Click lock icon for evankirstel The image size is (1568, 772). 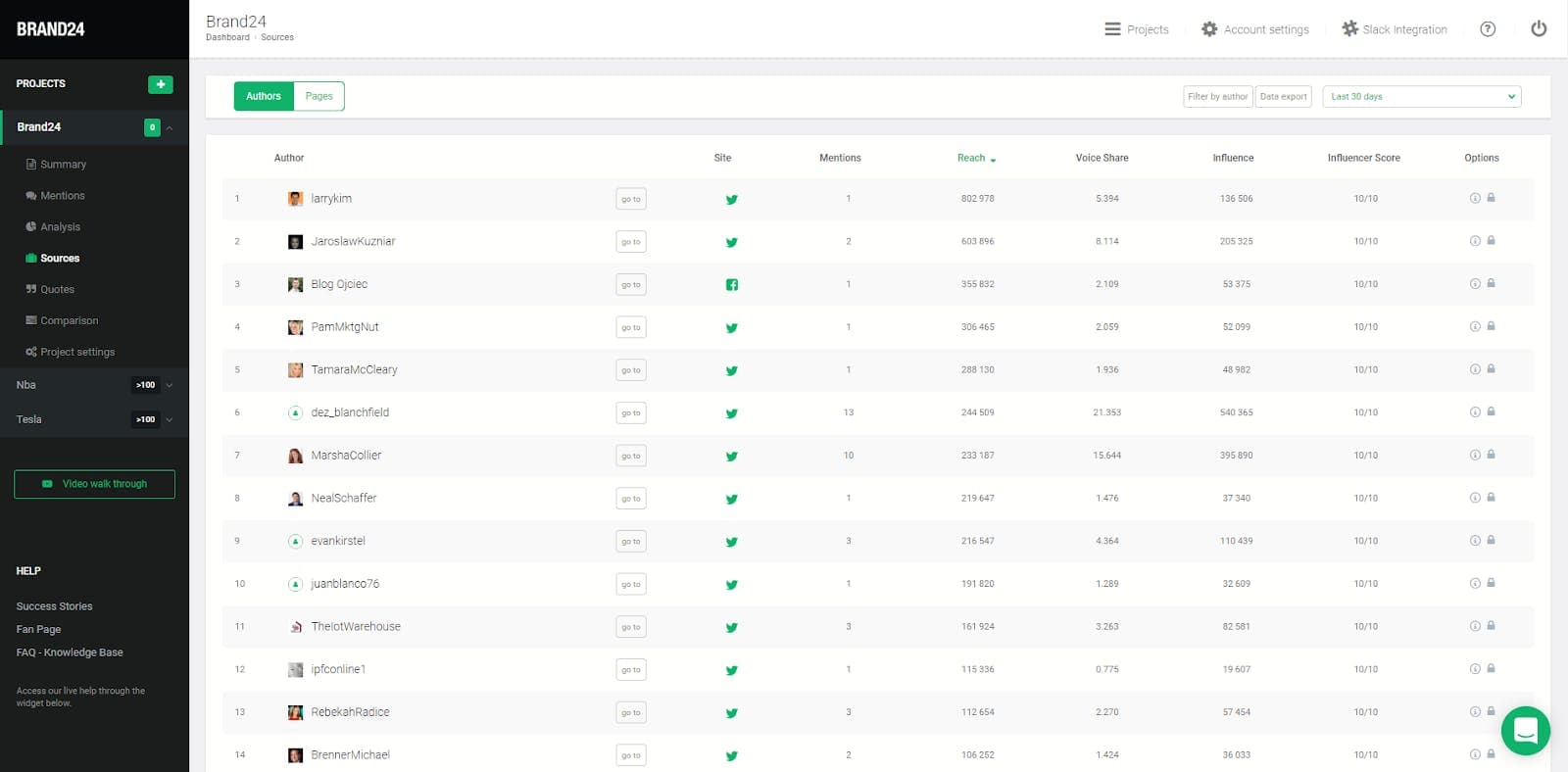coord(1491,540)
